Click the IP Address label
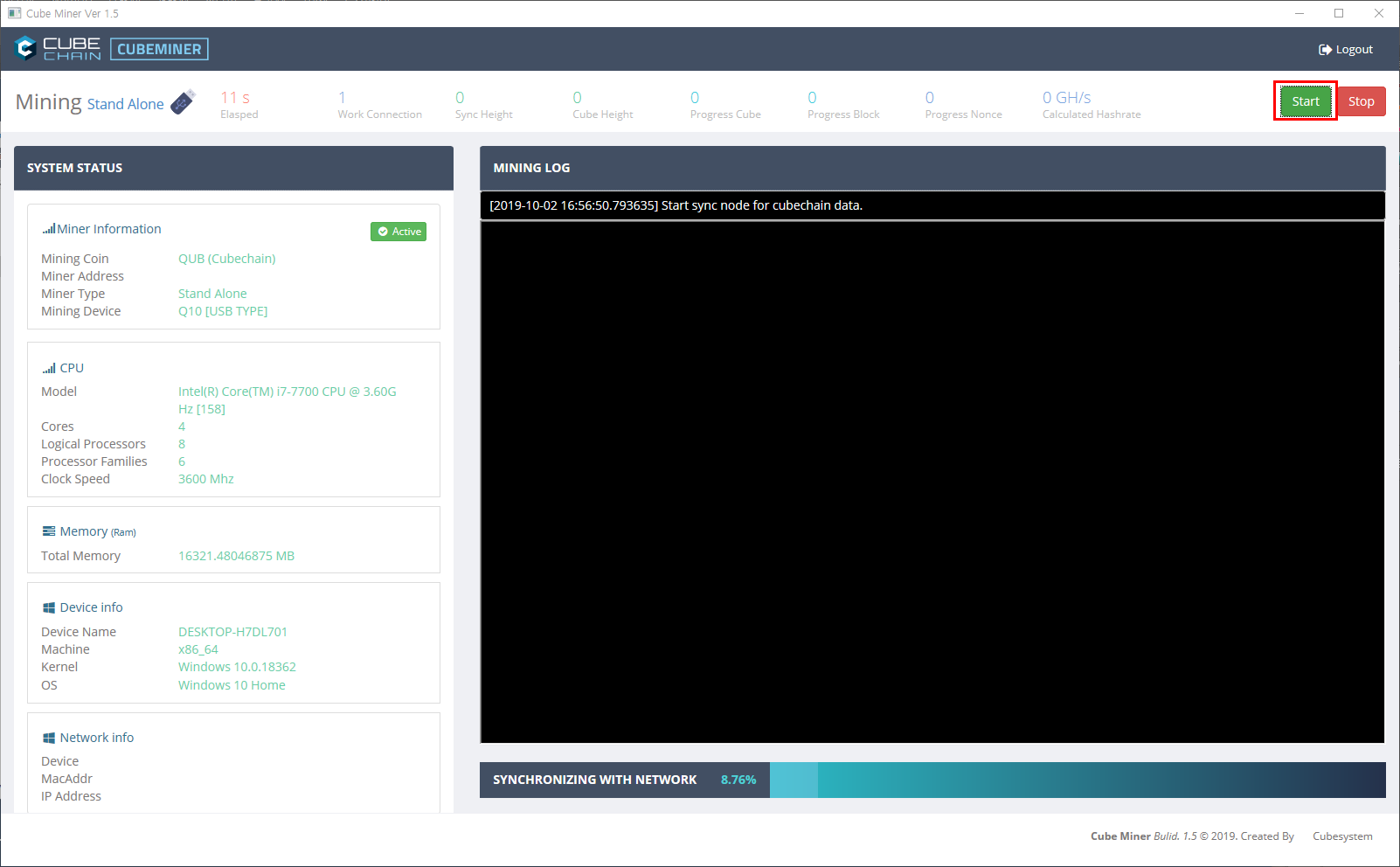The width and height of the screenshot is (1400, 867). pos(71,796)
